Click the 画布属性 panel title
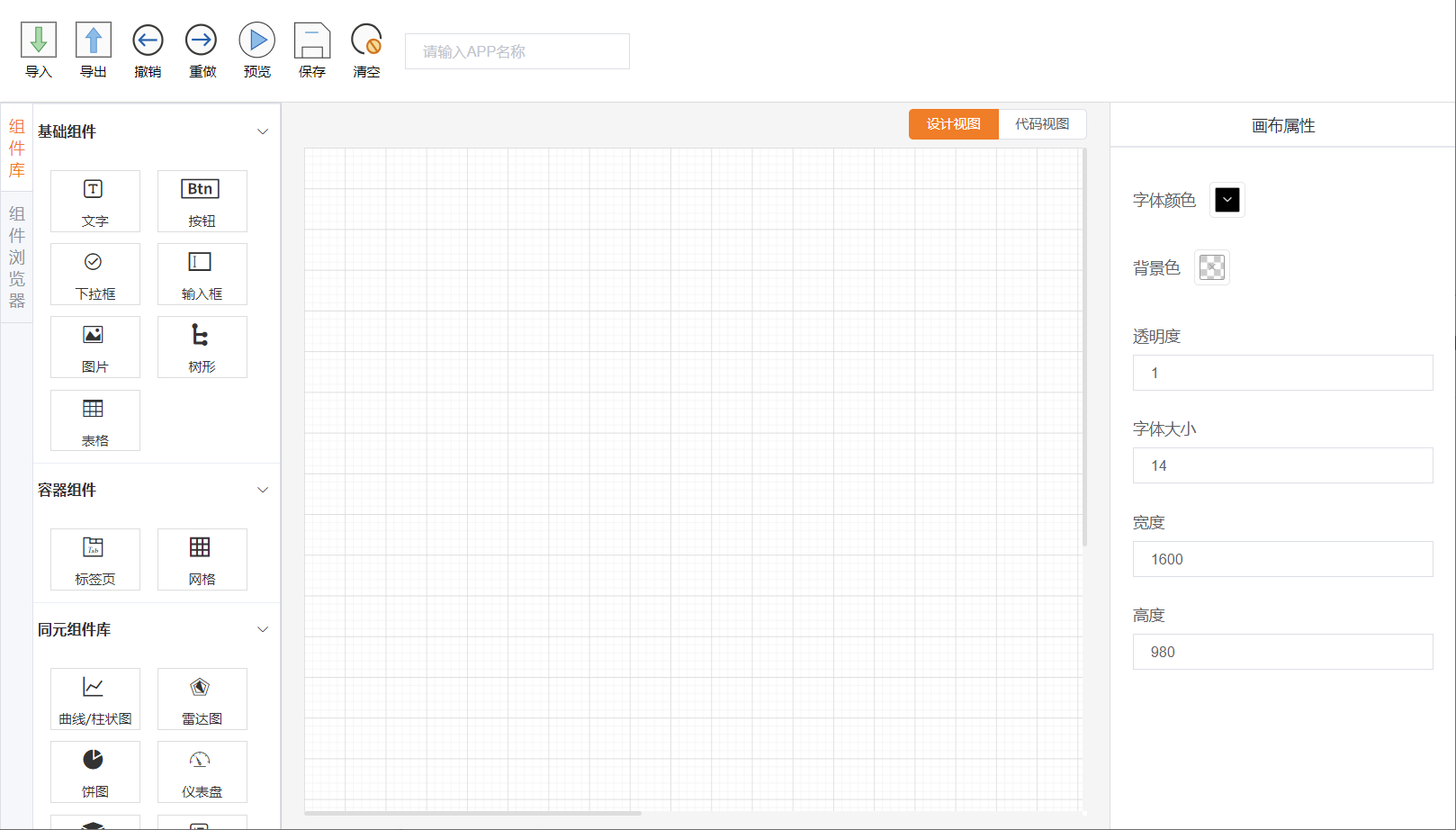 pos(1283,126)
